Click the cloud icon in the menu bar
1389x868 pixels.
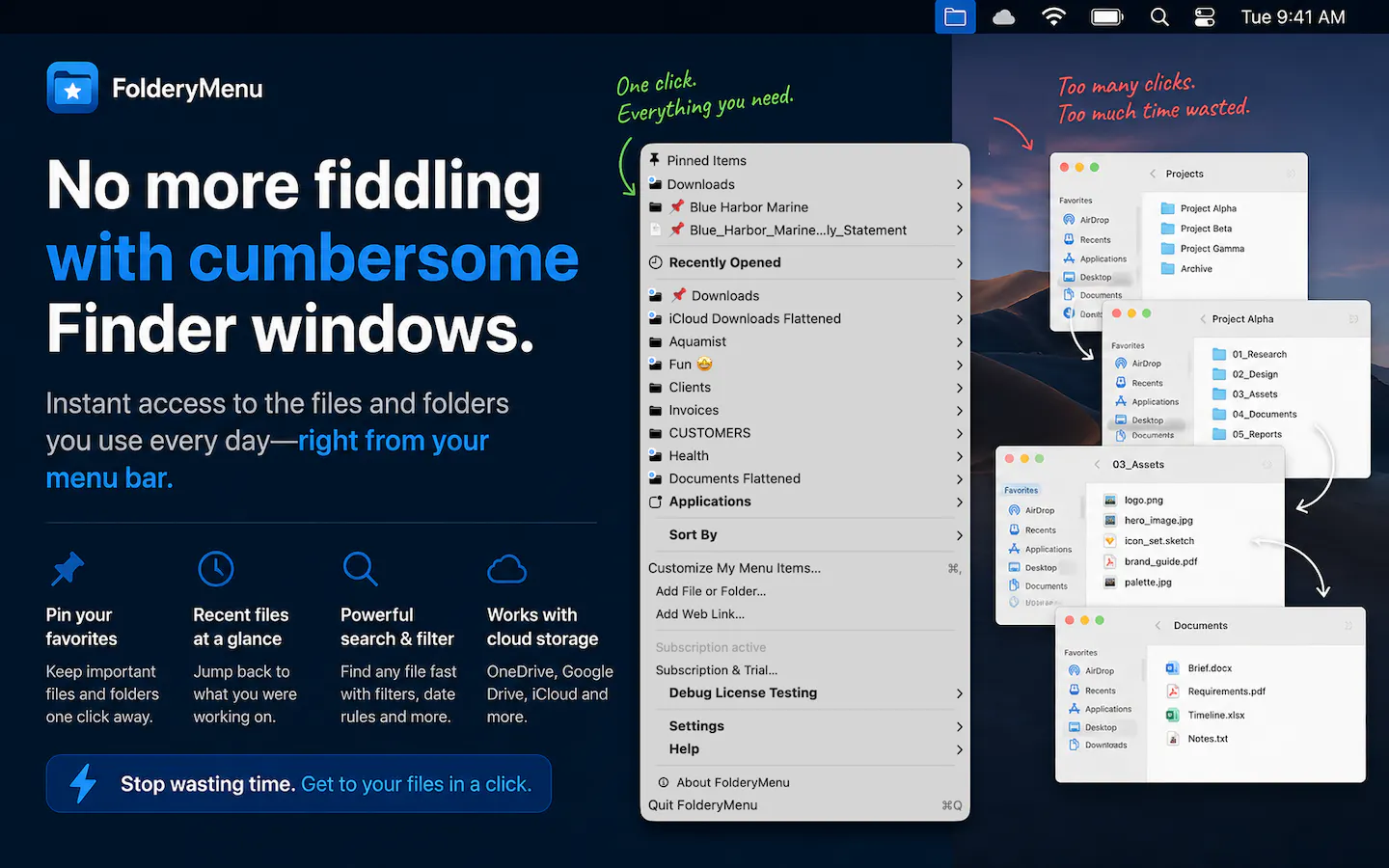point(1004,17)
